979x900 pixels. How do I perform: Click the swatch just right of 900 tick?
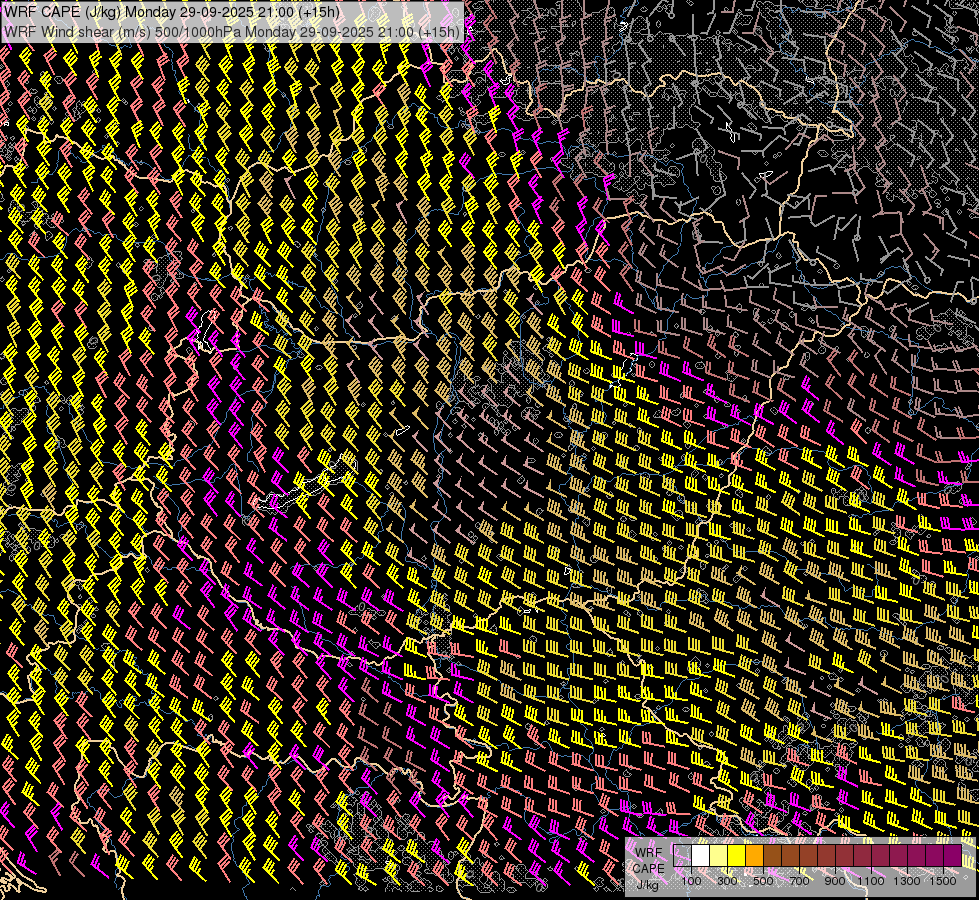click(844, 855)
